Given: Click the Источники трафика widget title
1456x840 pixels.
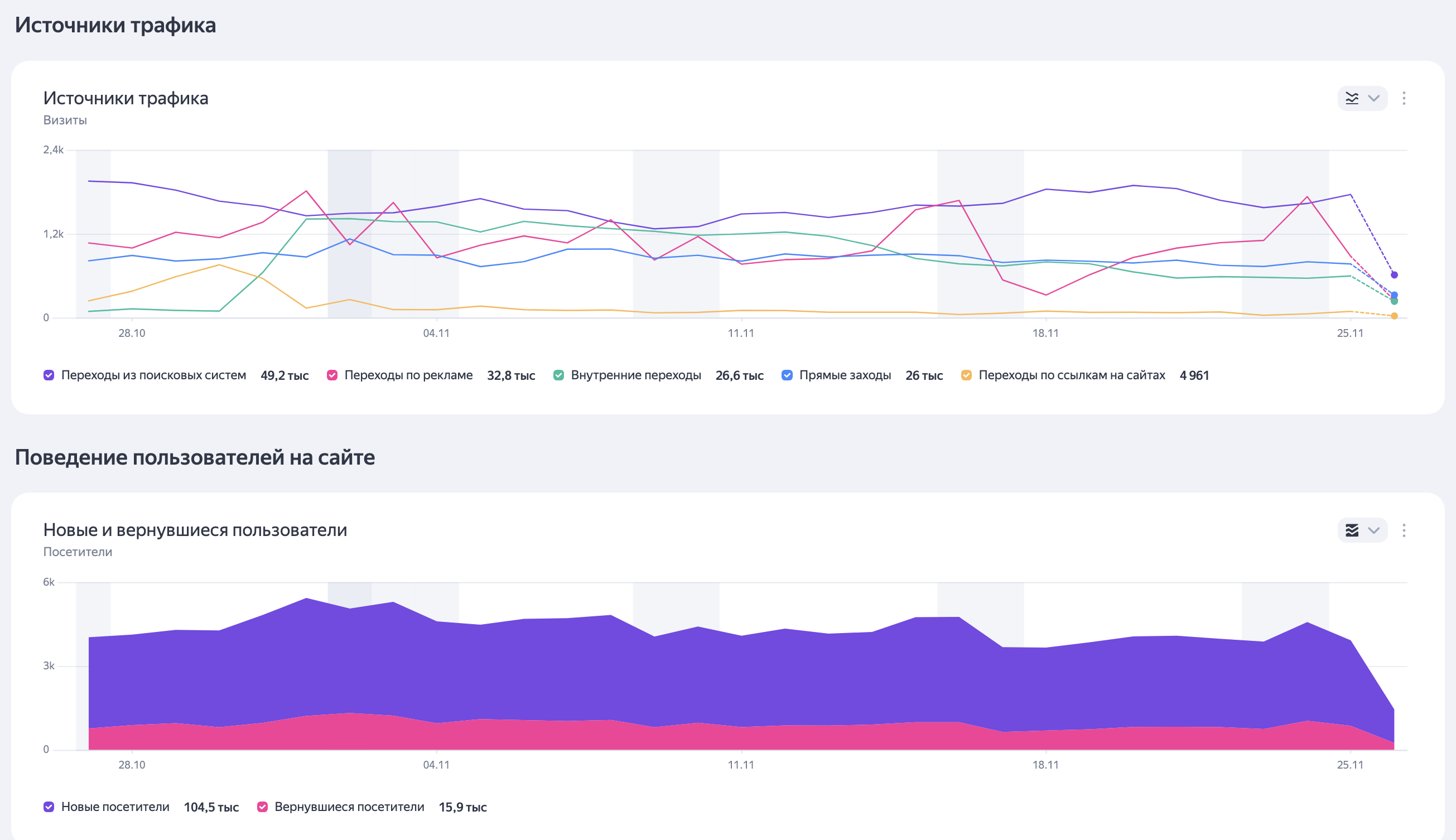Looking at the screenshot, I should point(126,98).
